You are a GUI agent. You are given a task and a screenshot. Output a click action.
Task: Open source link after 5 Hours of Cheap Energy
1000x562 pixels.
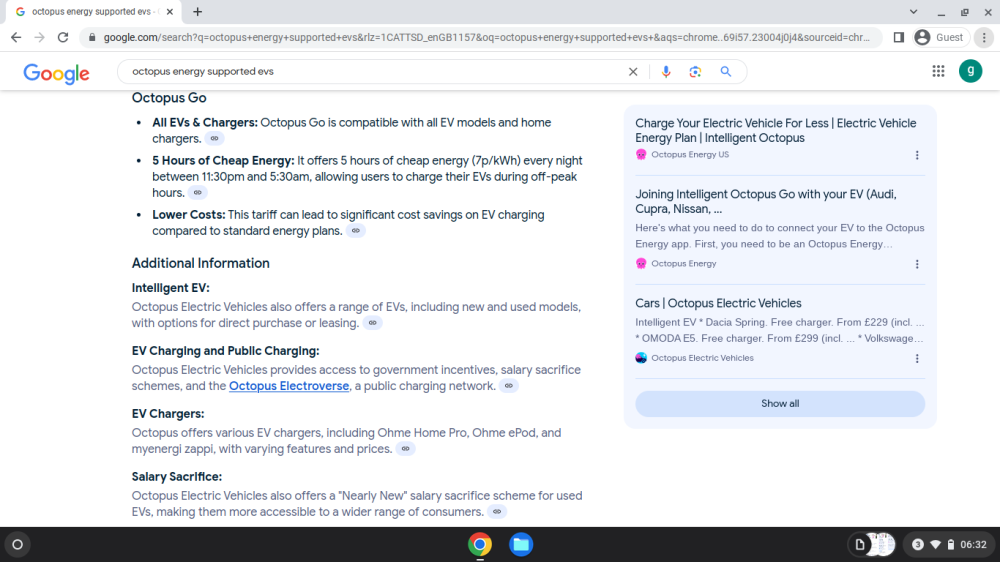pos(198,193)
